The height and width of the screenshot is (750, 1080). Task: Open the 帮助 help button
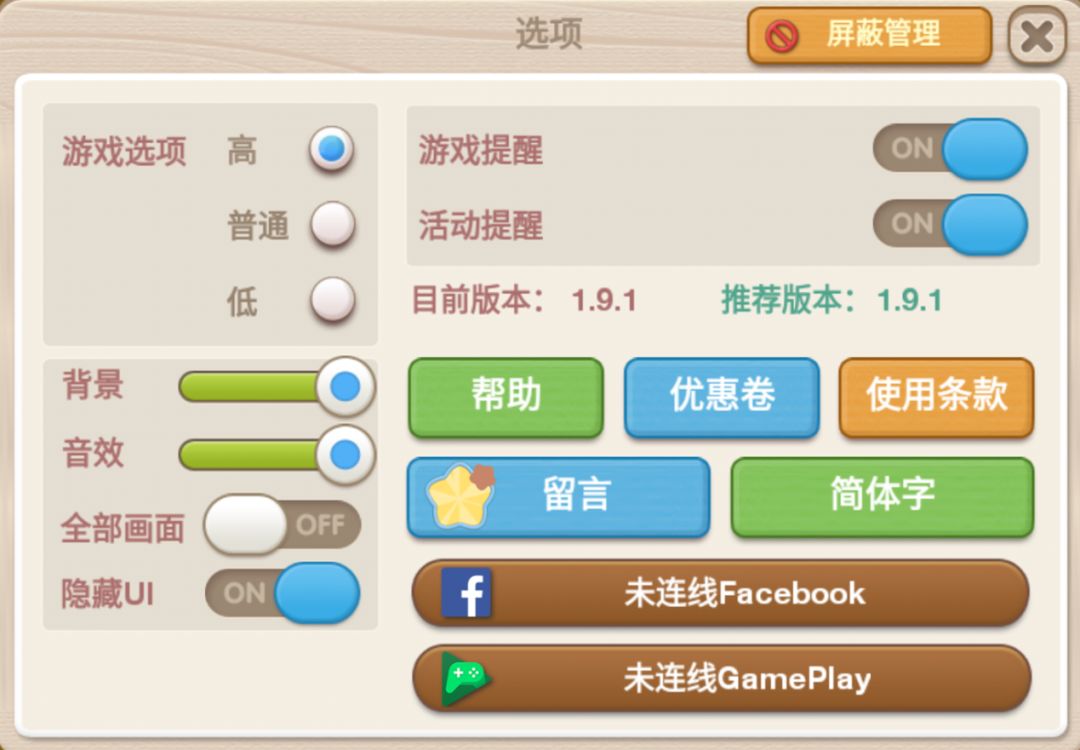506,397
